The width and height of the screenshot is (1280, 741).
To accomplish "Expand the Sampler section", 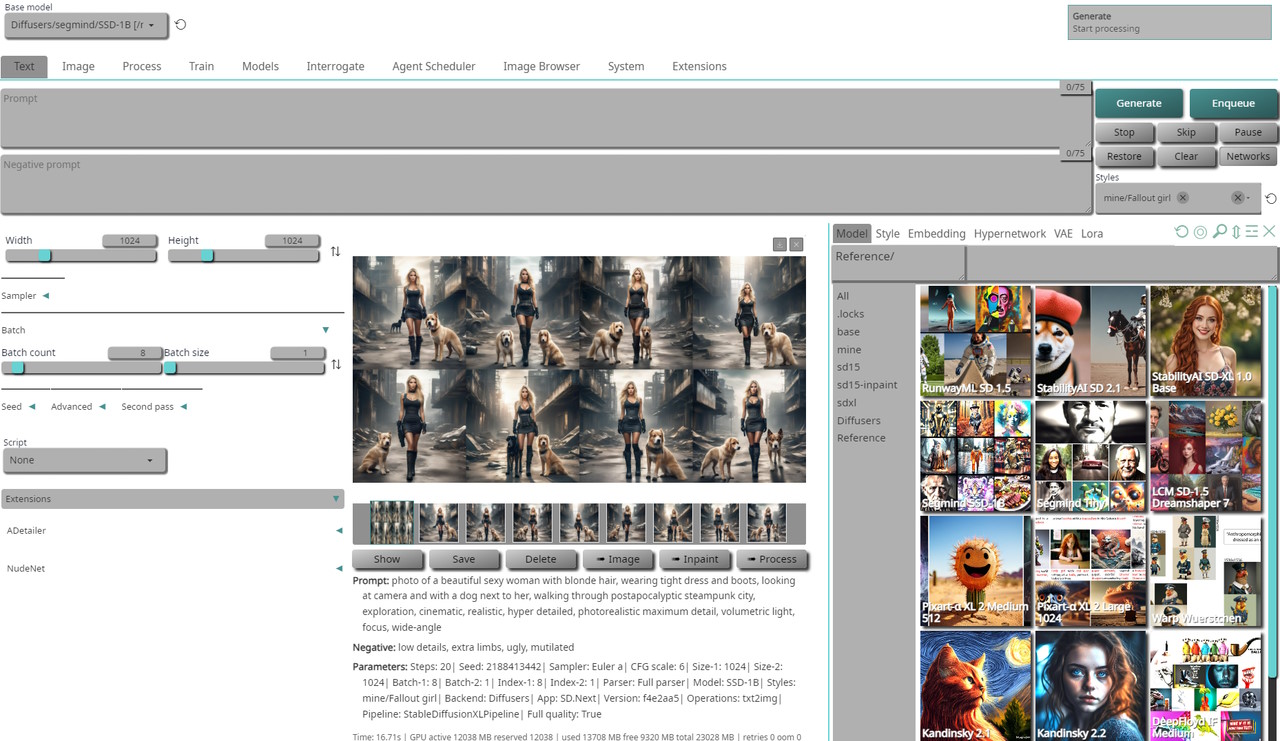I will click(x=46, y=296).
